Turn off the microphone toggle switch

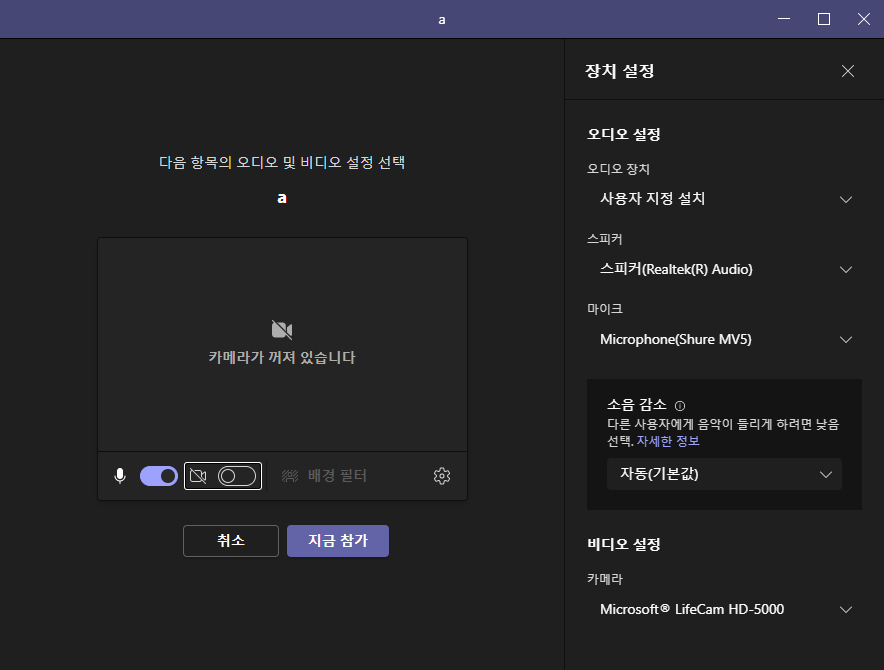[159, 476]
